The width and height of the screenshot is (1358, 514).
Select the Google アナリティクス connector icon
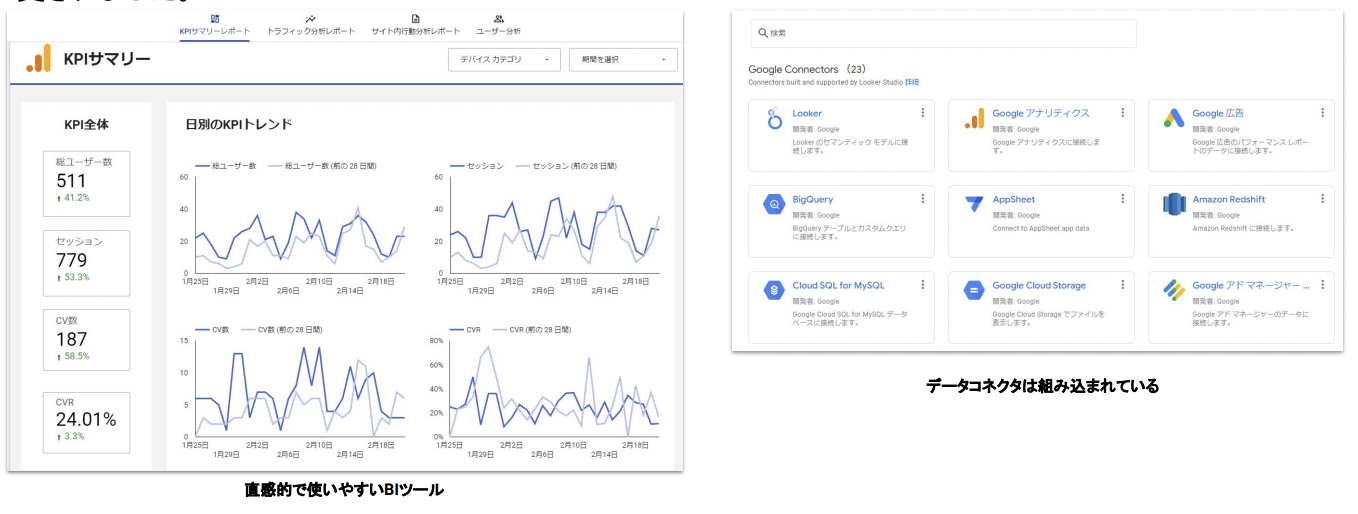point(974,119)
